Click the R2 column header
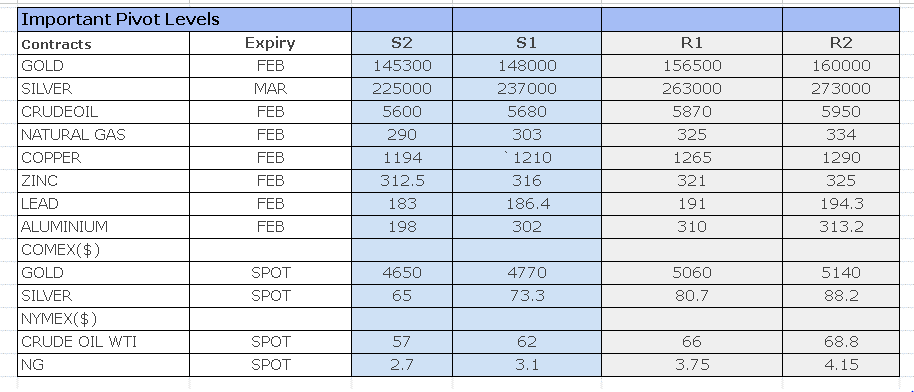This screenshot has height=392, width=914. tap(841, 43)
